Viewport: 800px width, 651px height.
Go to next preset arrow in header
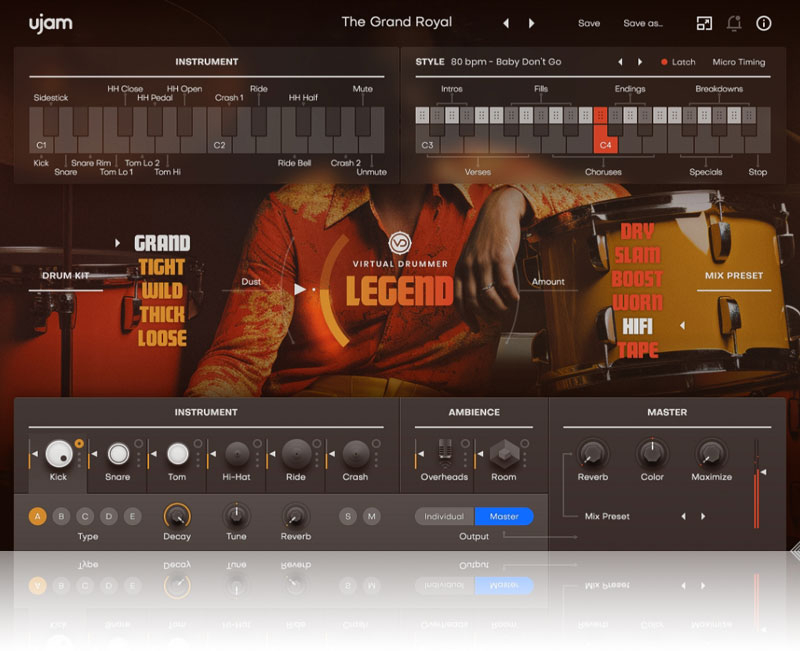[x=532, y=23]
